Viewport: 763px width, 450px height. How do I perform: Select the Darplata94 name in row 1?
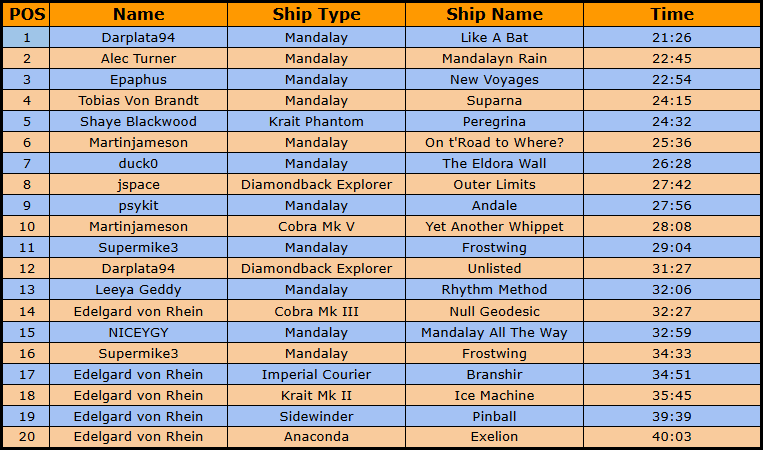pos(138,37)
